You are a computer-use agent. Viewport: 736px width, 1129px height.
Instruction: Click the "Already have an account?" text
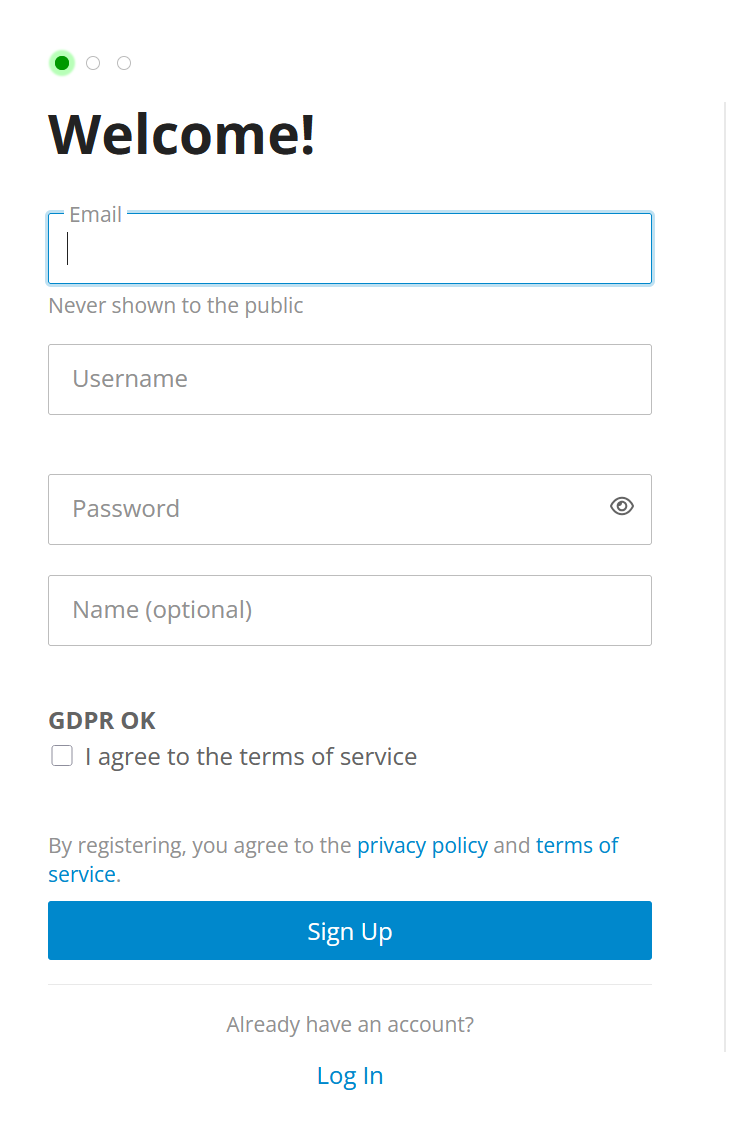pyautogui.click(x=350, y=1024)
